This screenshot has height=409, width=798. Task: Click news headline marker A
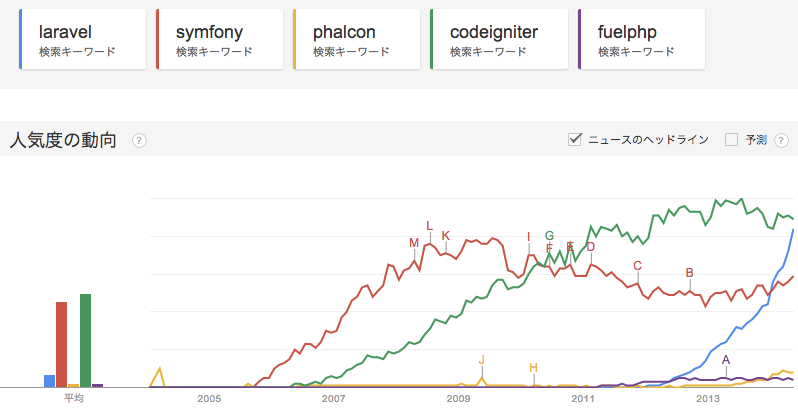tap(726, 360)
